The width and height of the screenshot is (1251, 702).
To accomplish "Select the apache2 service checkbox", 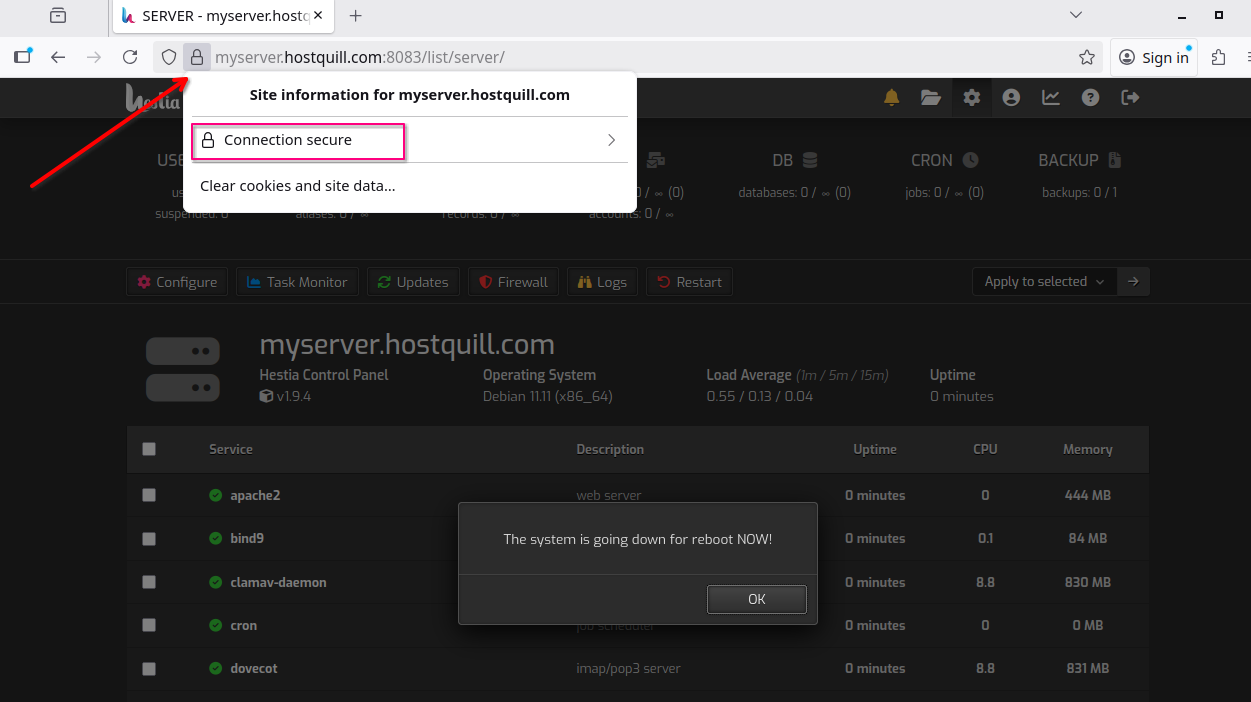I will [x=148, y=495].
